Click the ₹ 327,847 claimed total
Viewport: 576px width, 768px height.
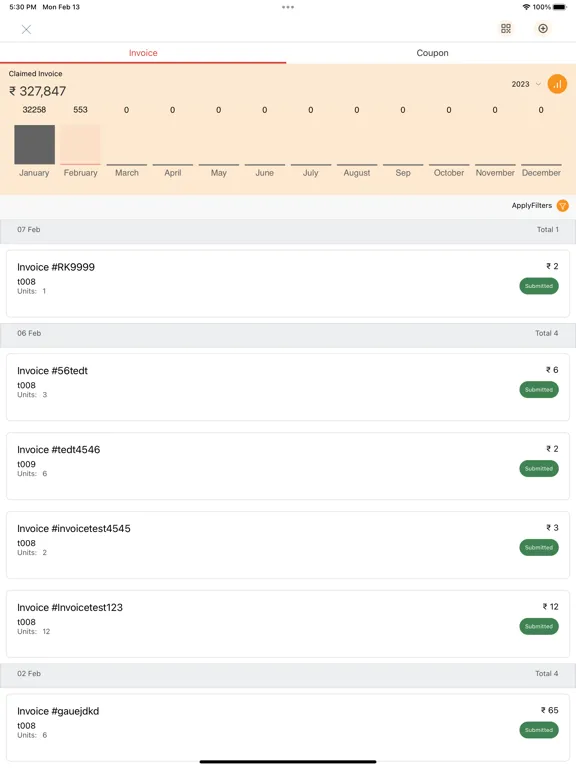click(38, 91)
